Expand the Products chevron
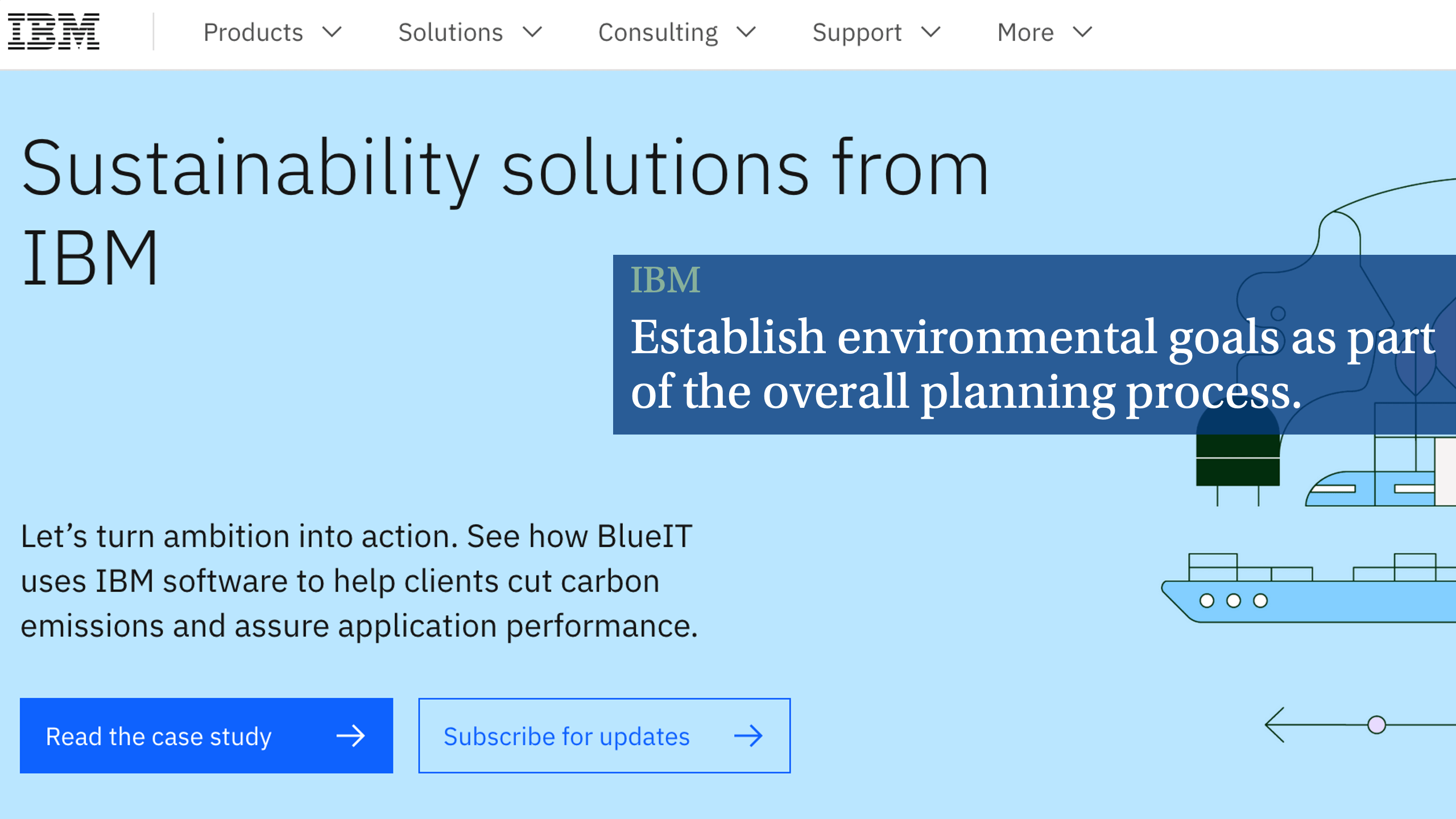The width and height of the screenshot is (1456, 819). [332, 32]
